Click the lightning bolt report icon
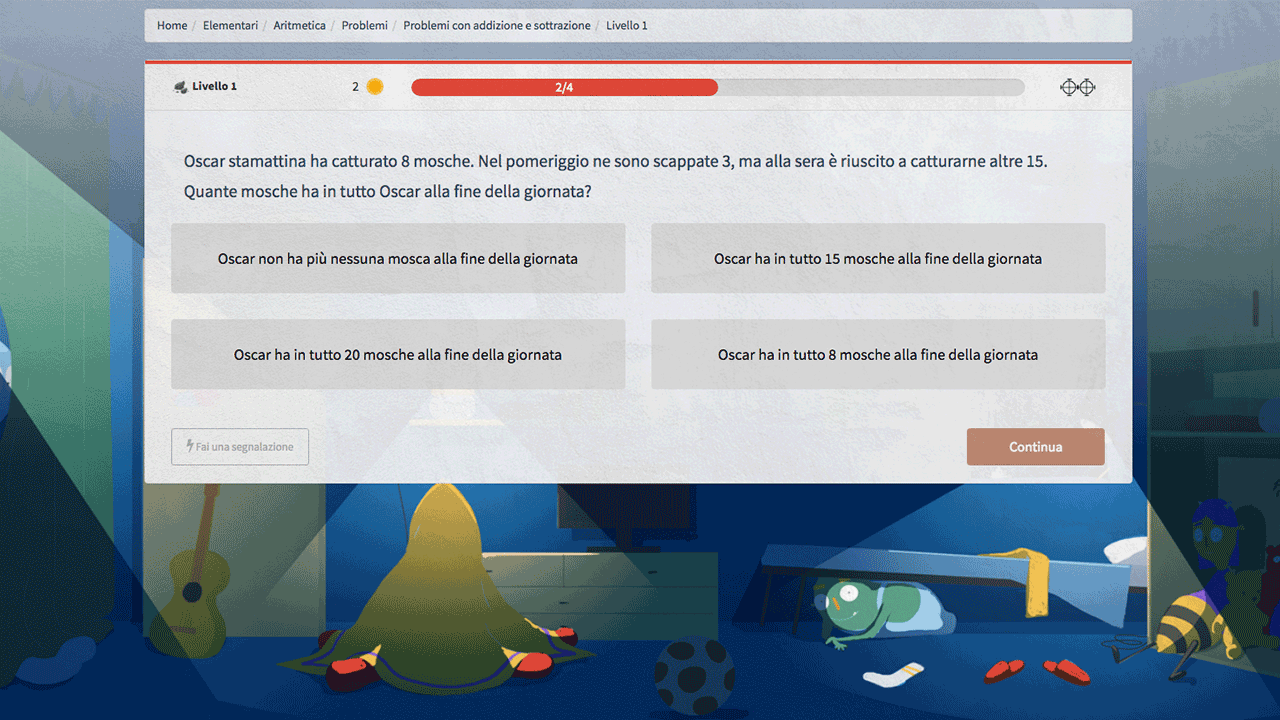 tap(190, 446)
